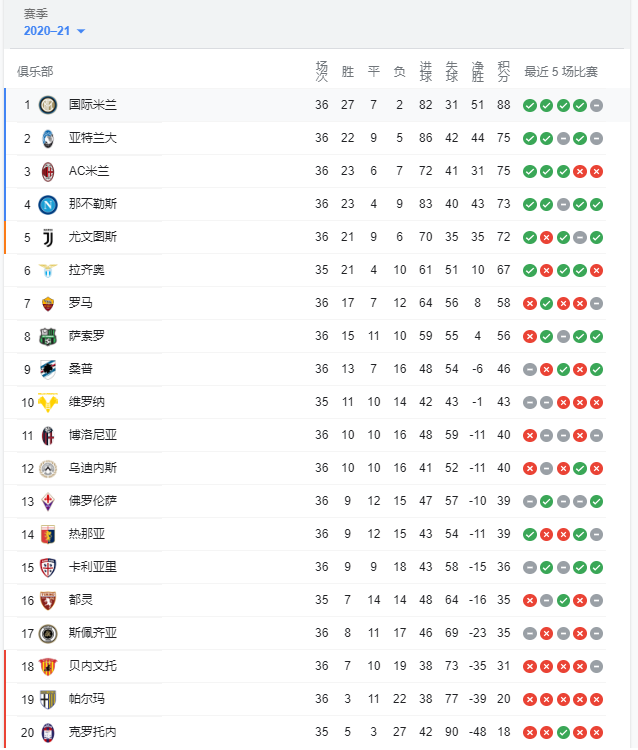This screenshot has height=750, width=638.
Task: Click the 尤文图斯 J logo
Action: coord(48,237)
